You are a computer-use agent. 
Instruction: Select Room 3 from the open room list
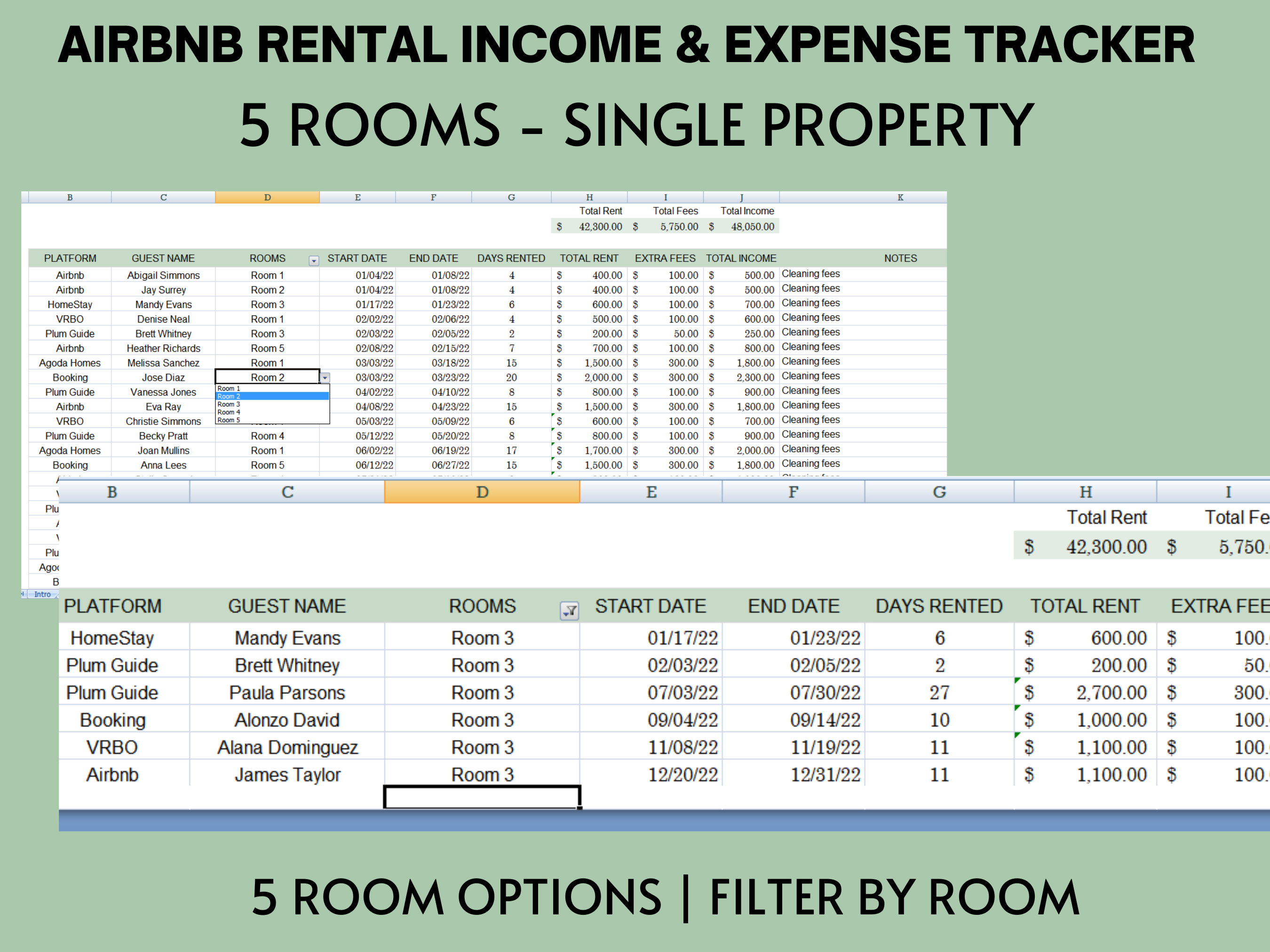228,405
